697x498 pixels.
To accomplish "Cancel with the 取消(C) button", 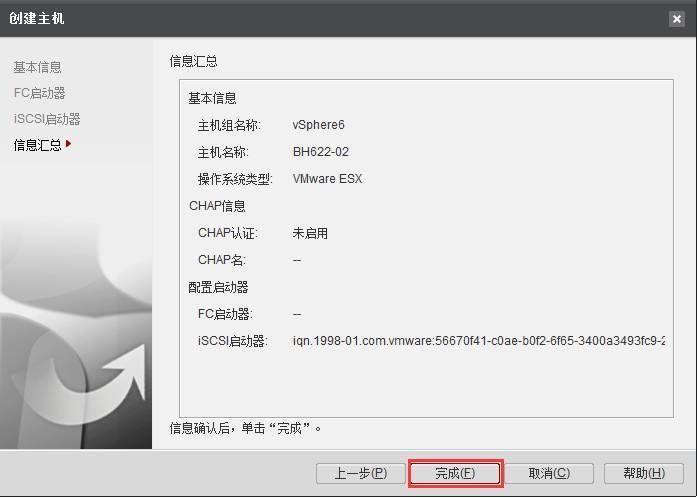I will coord(549,473).
